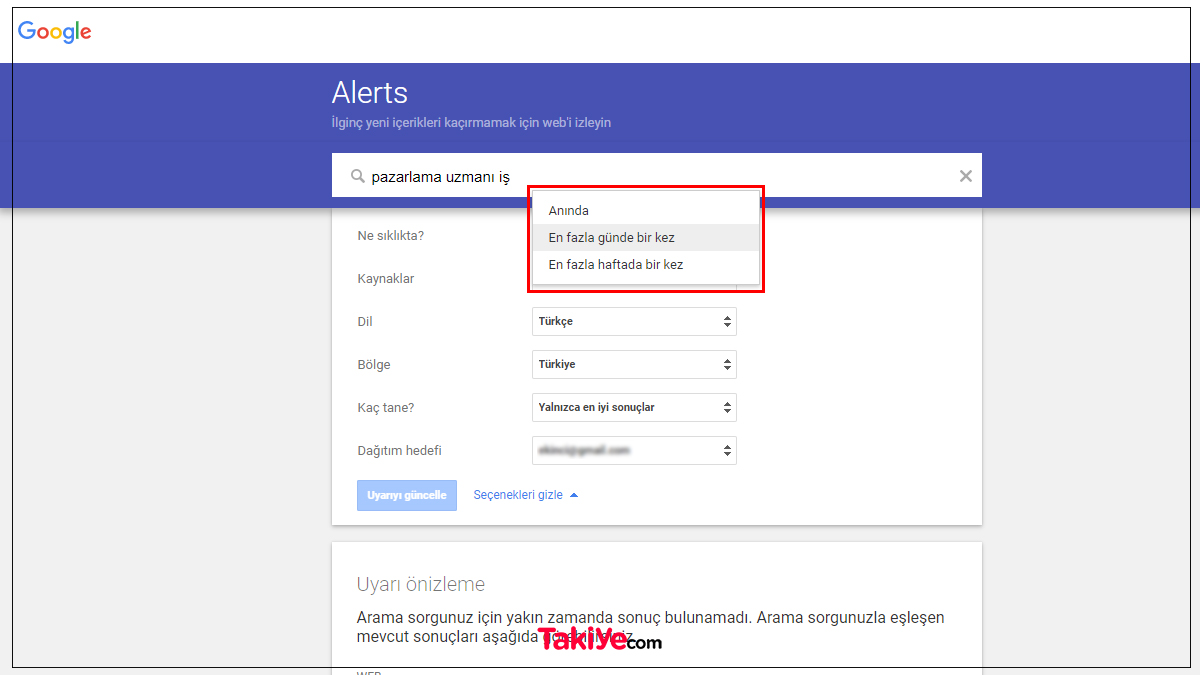Image resolution: width=1200 pixels, height=675 pixels.
Task: Open 'Yalnızca en iyi sonuçlar' dropdown
Action: pos(634,408)
